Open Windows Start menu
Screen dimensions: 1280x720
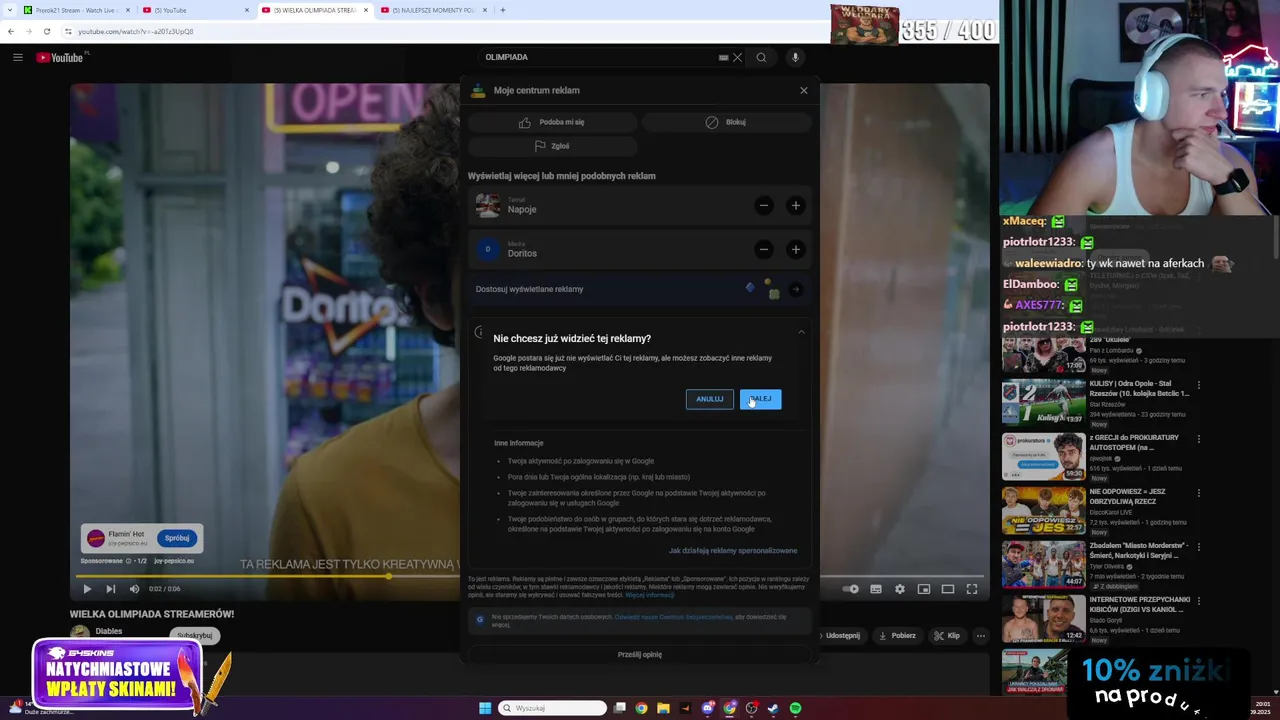[x=485, y=708]
